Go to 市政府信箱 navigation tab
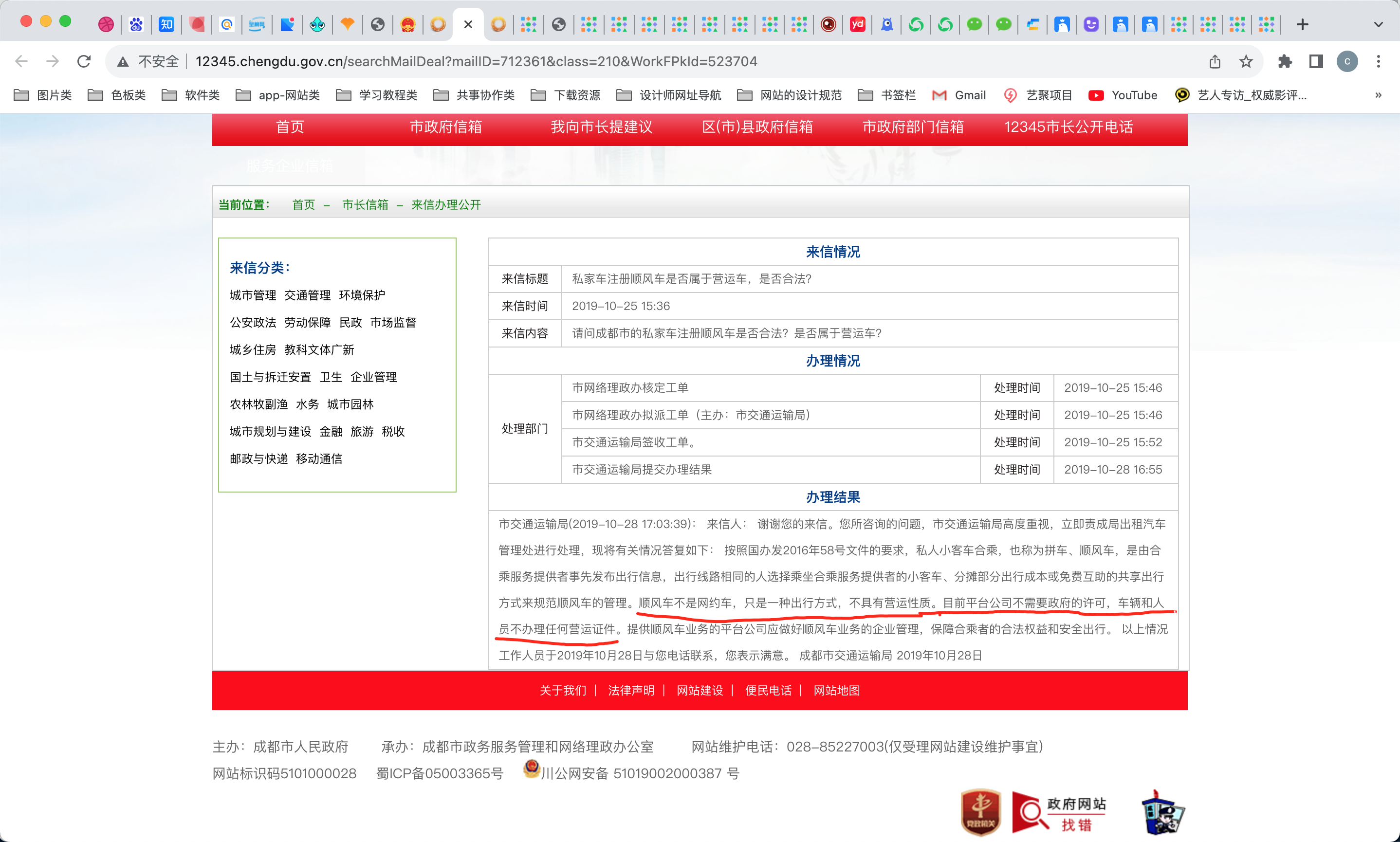Viewport: 1400px width, 842px height. tap(445, 127)
